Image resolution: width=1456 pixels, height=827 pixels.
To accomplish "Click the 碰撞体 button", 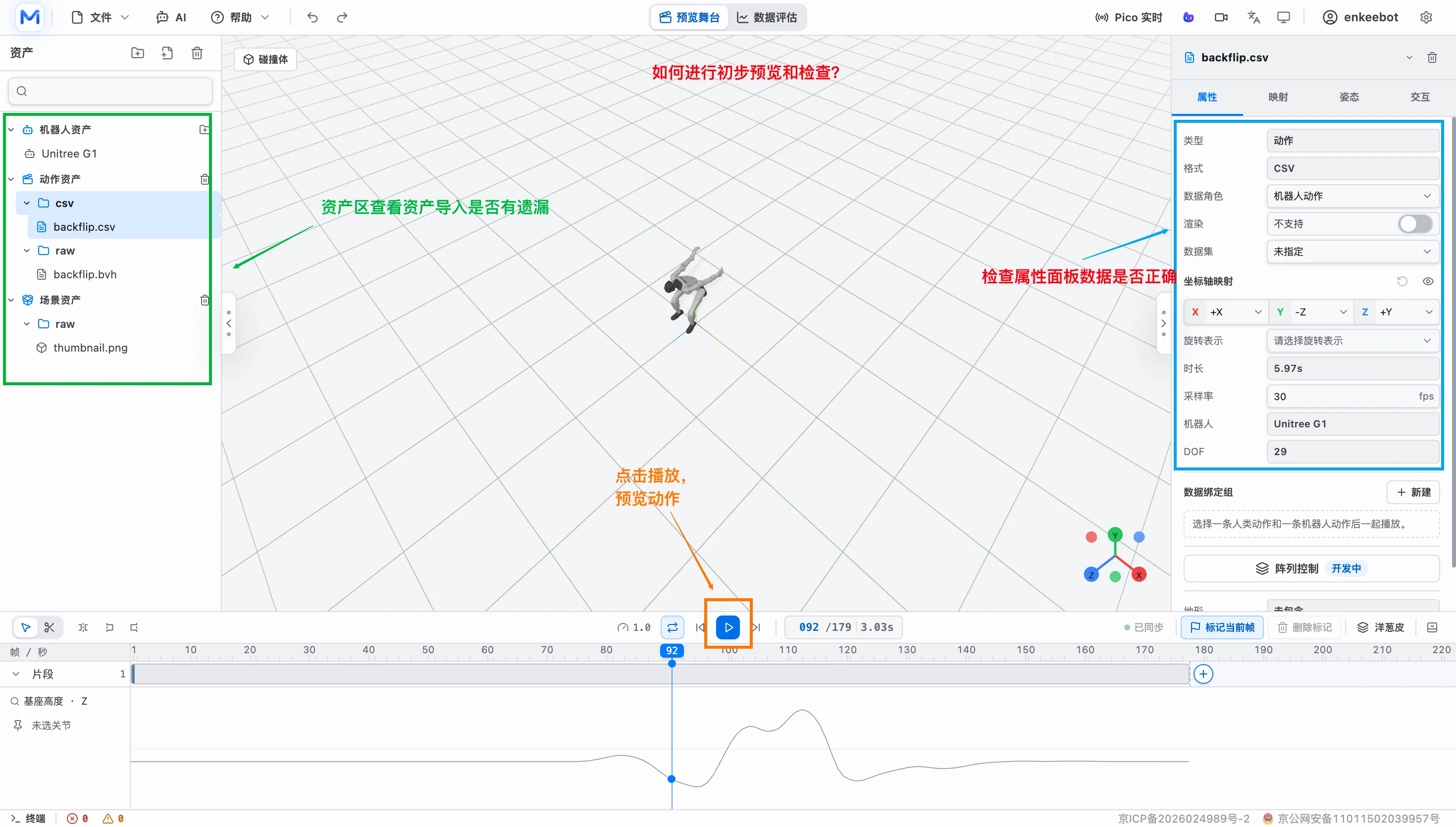I will (266, 59).
